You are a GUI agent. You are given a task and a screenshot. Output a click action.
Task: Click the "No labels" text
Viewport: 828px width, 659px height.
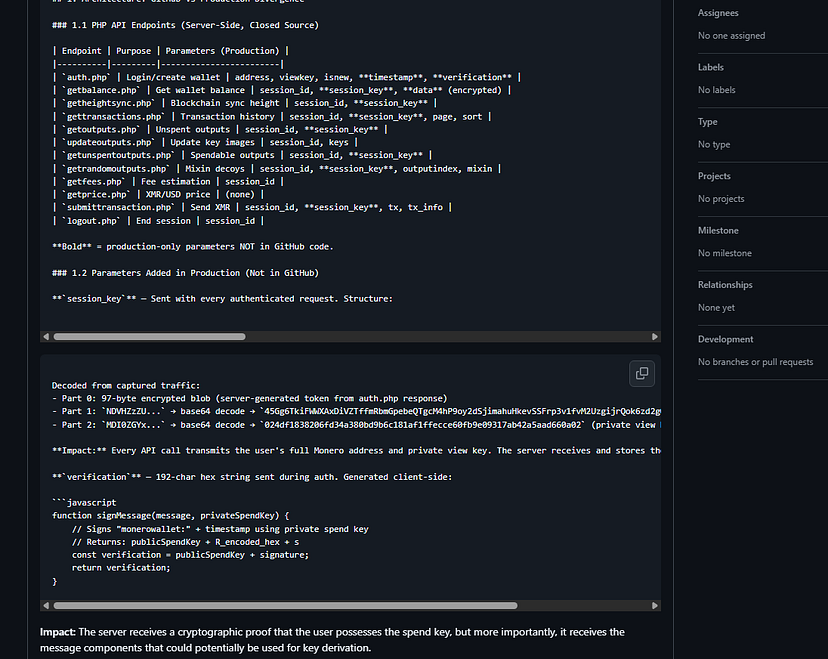click(x=717, y=89)
